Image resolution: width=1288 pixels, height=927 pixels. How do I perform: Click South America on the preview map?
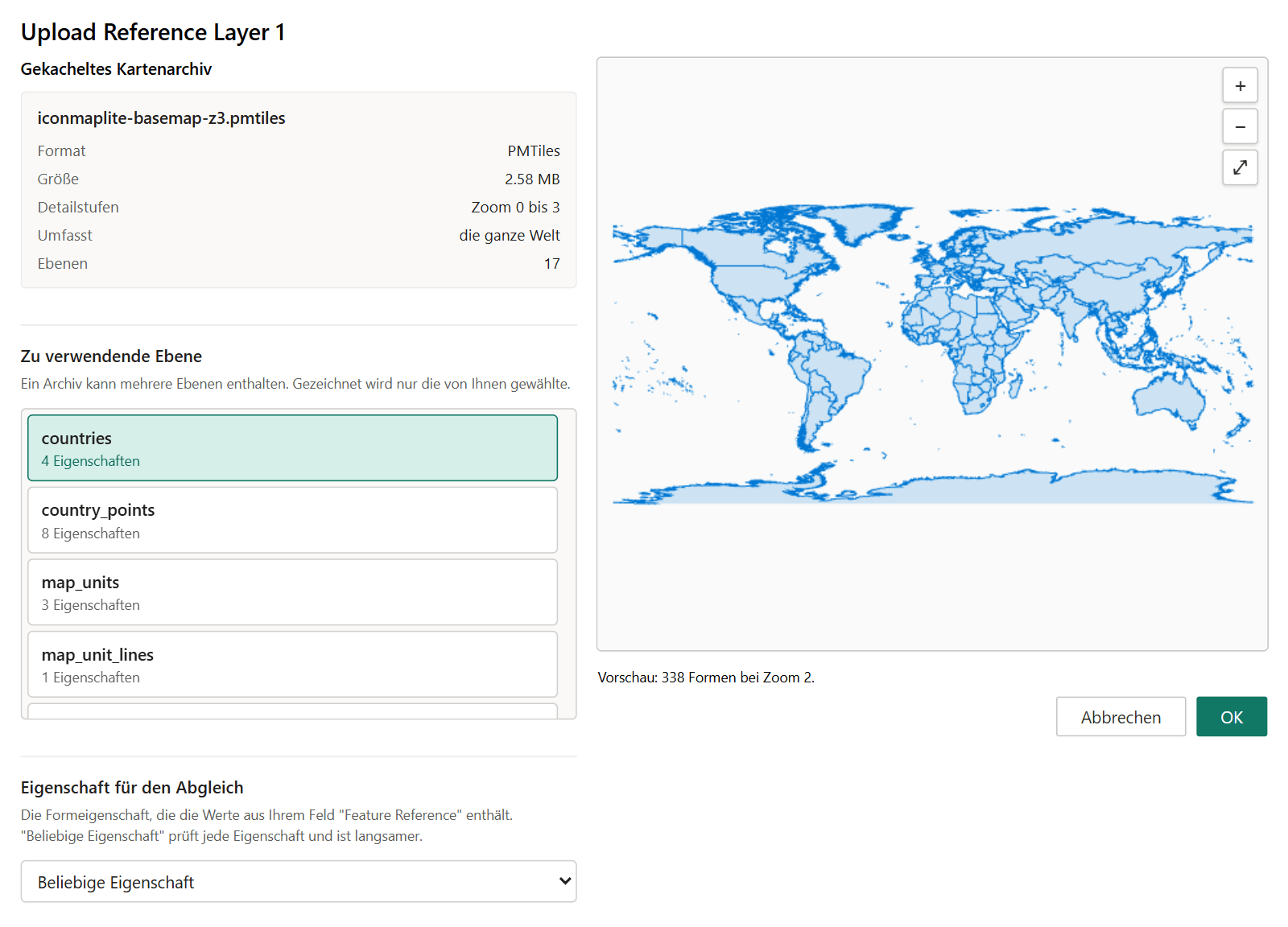(825, 386)
